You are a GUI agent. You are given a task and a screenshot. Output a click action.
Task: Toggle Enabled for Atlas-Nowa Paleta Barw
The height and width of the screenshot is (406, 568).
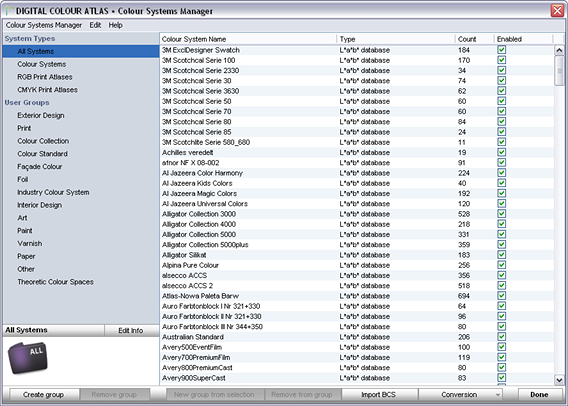click(501, 296)
